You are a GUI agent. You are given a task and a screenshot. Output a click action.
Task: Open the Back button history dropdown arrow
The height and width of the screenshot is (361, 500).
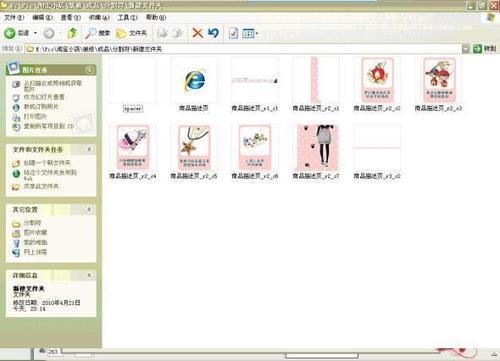point(35,33)
